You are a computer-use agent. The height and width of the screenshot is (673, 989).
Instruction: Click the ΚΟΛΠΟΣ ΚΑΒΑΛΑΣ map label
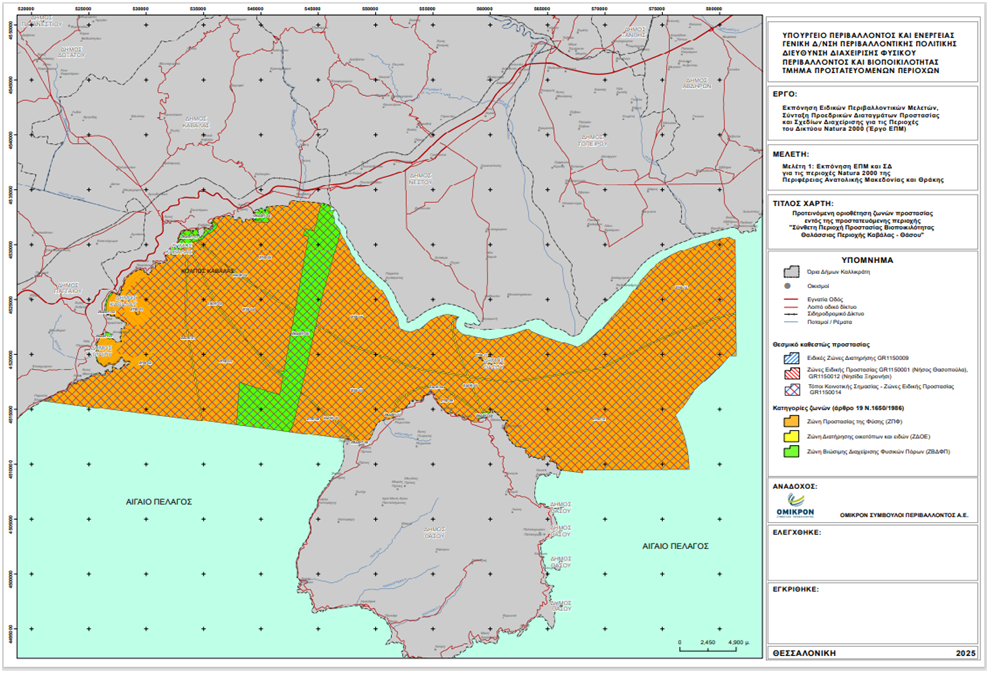point(207,270)
